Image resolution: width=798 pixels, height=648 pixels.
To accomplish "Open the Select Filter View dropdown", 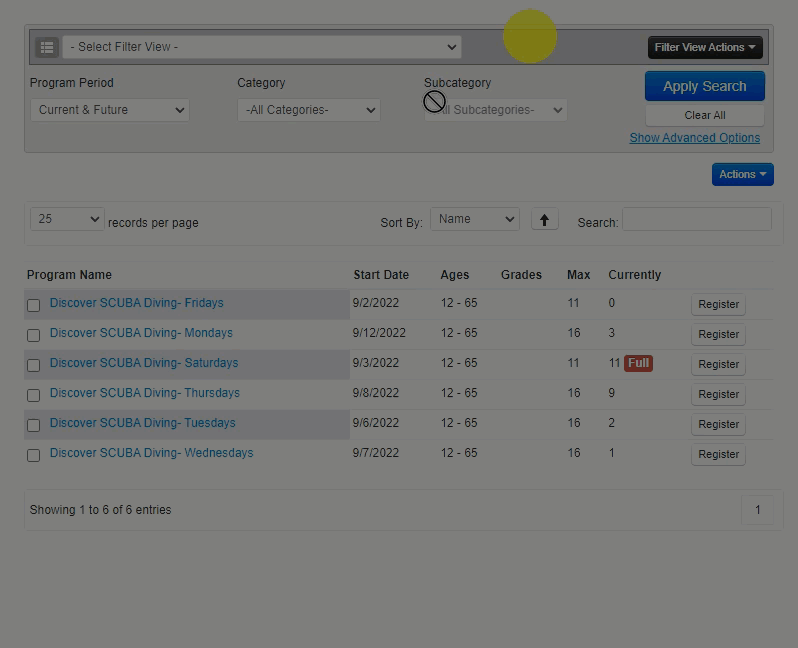I will [x=262, y=47].
